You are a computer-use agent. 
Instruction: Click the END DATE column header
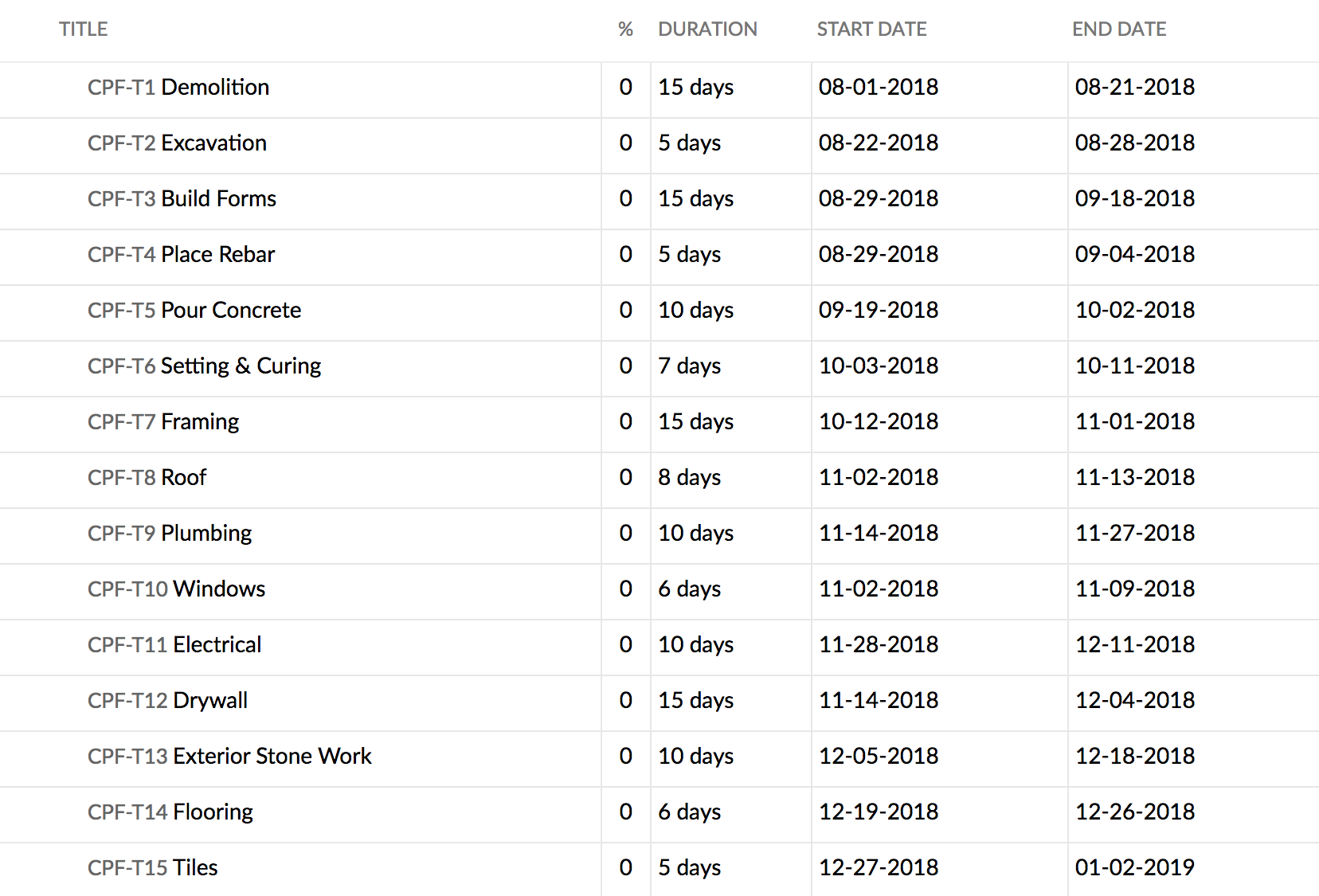(1118, 29)
